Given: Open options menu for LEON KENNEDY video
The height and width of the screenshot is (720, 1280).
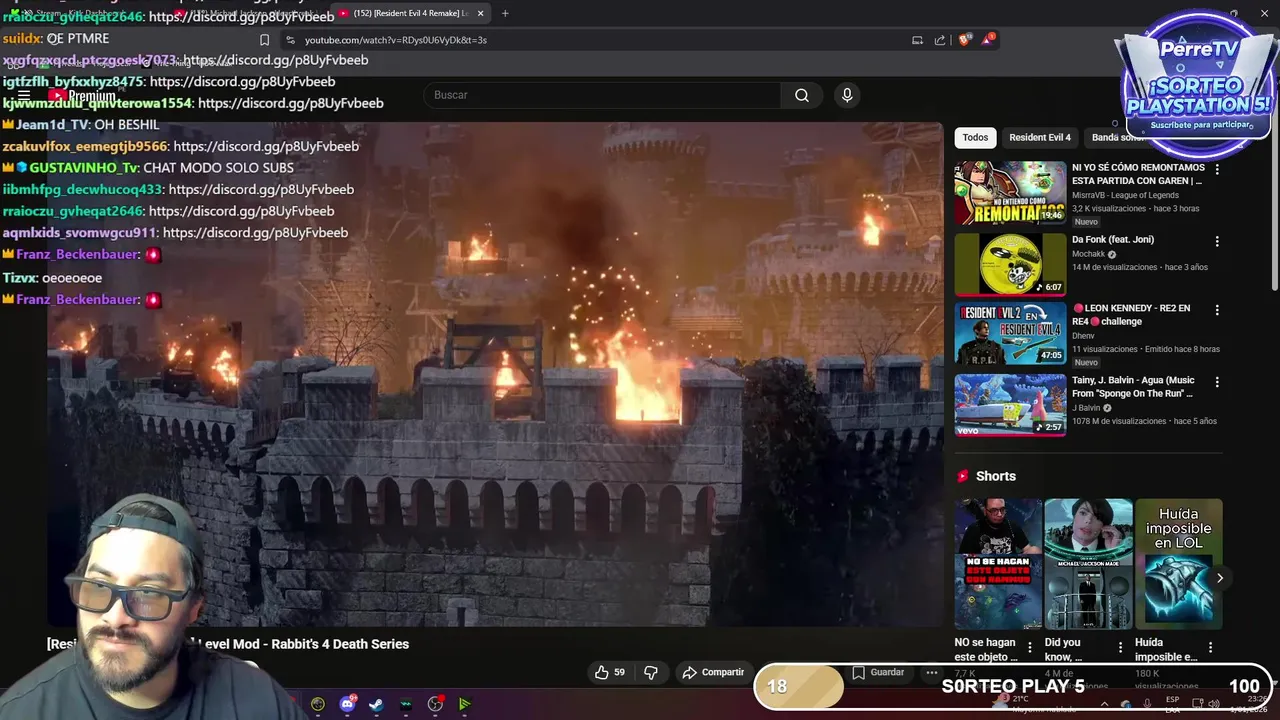Looking at the screenshot, I should pyautogui.click(x=1217, y=310).
